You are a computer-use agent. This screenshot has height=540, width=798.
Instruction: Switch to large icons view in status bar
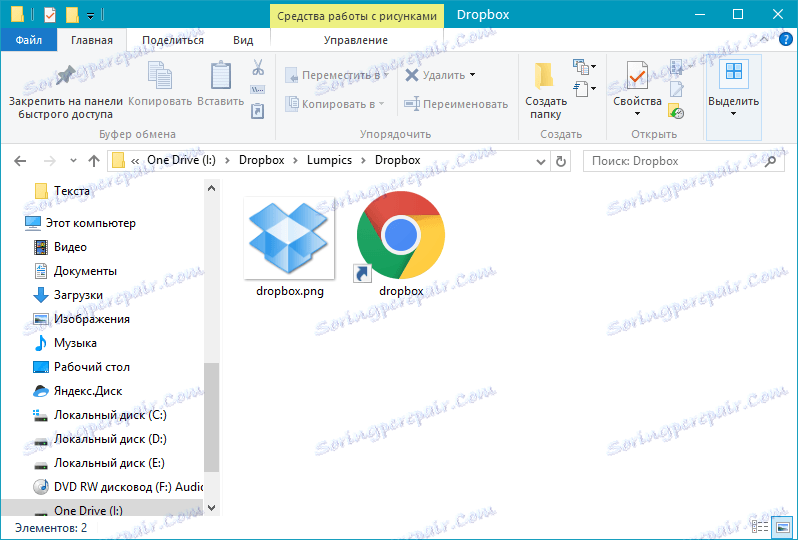[782, 527]
